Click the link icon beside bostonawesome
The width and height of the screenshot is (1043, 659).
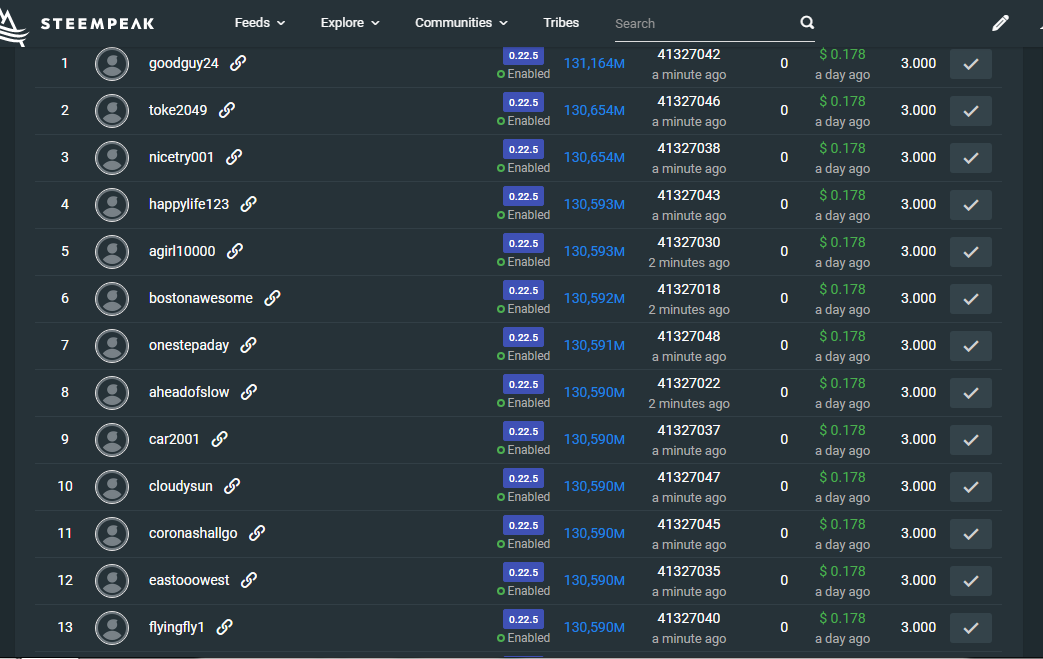(x=272, y=298)
